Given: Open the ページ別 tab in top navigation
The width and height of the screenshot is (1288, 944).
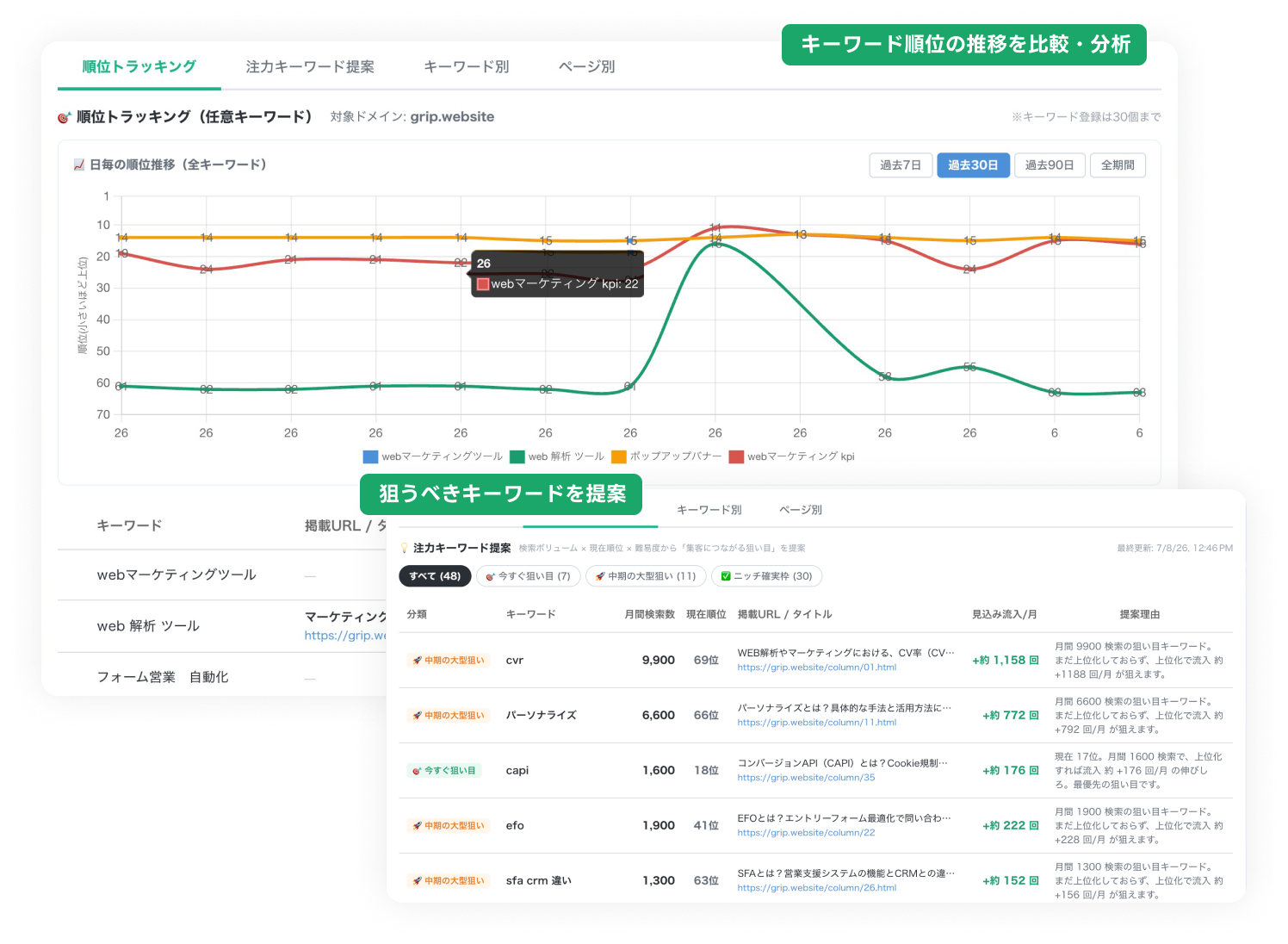Looking at the screenshot, I should tap(586, 66).
